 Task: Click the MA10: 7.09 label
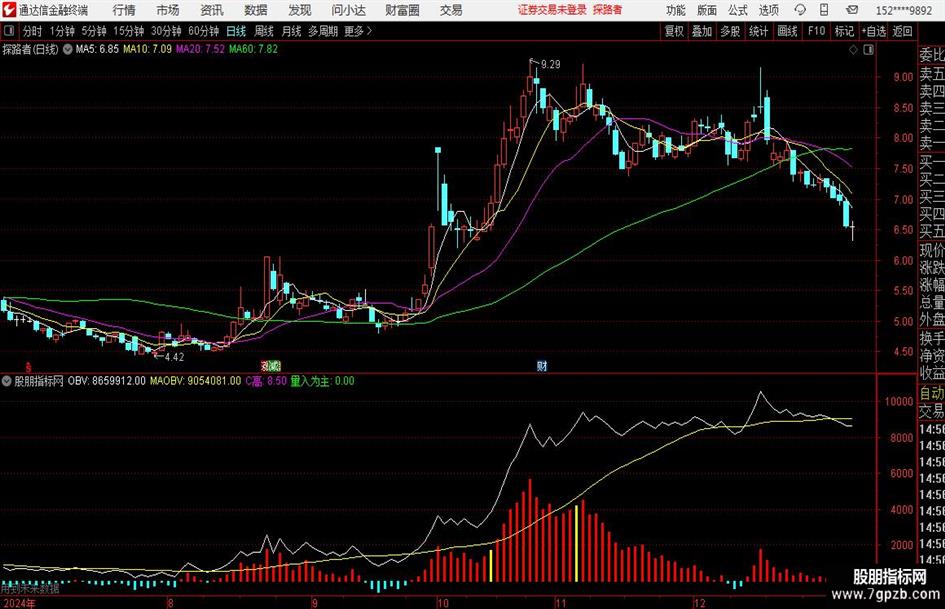coord(147,49)
